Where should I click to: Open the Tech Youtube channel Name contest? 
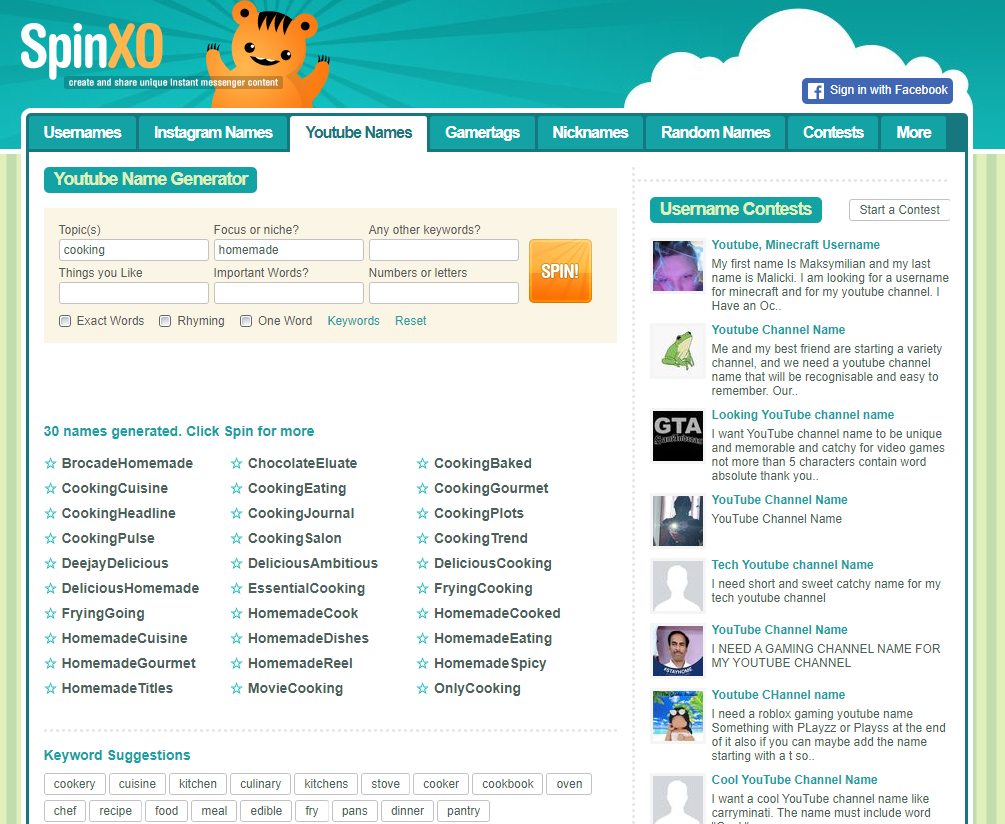792,564
